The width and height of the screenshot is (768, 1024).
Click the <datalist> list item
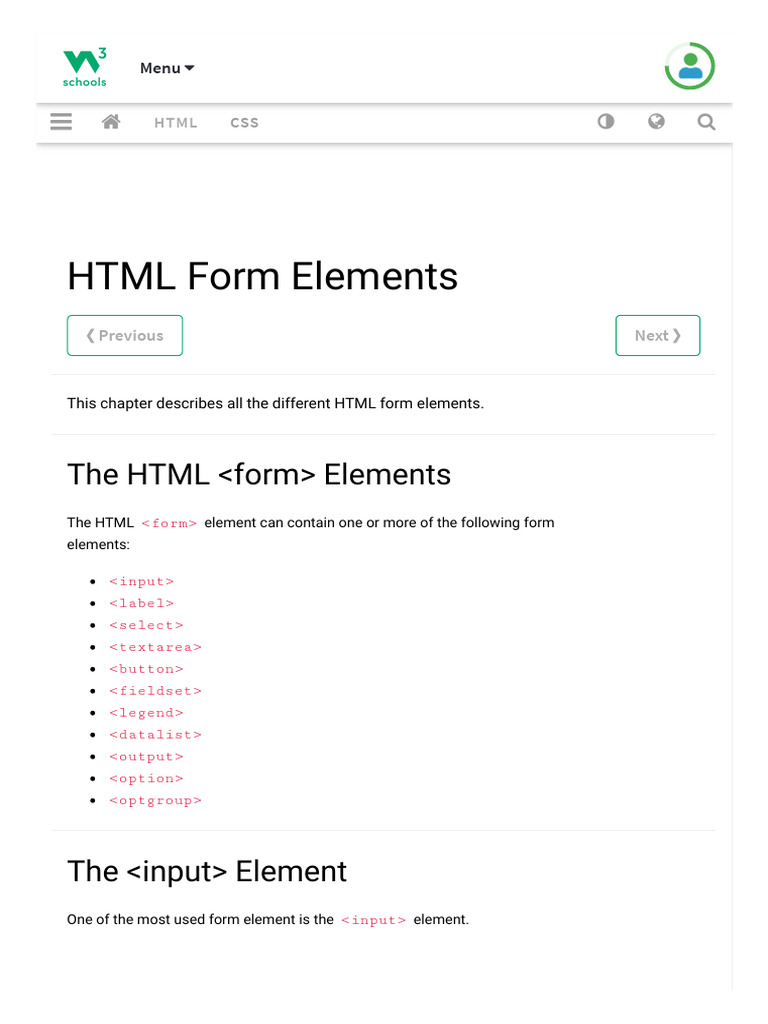155,735
